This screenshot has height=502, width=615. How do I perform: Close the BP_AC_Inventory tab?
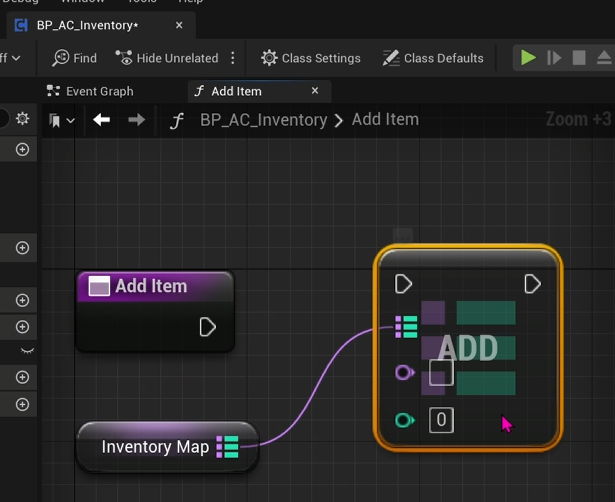point(179,25)
